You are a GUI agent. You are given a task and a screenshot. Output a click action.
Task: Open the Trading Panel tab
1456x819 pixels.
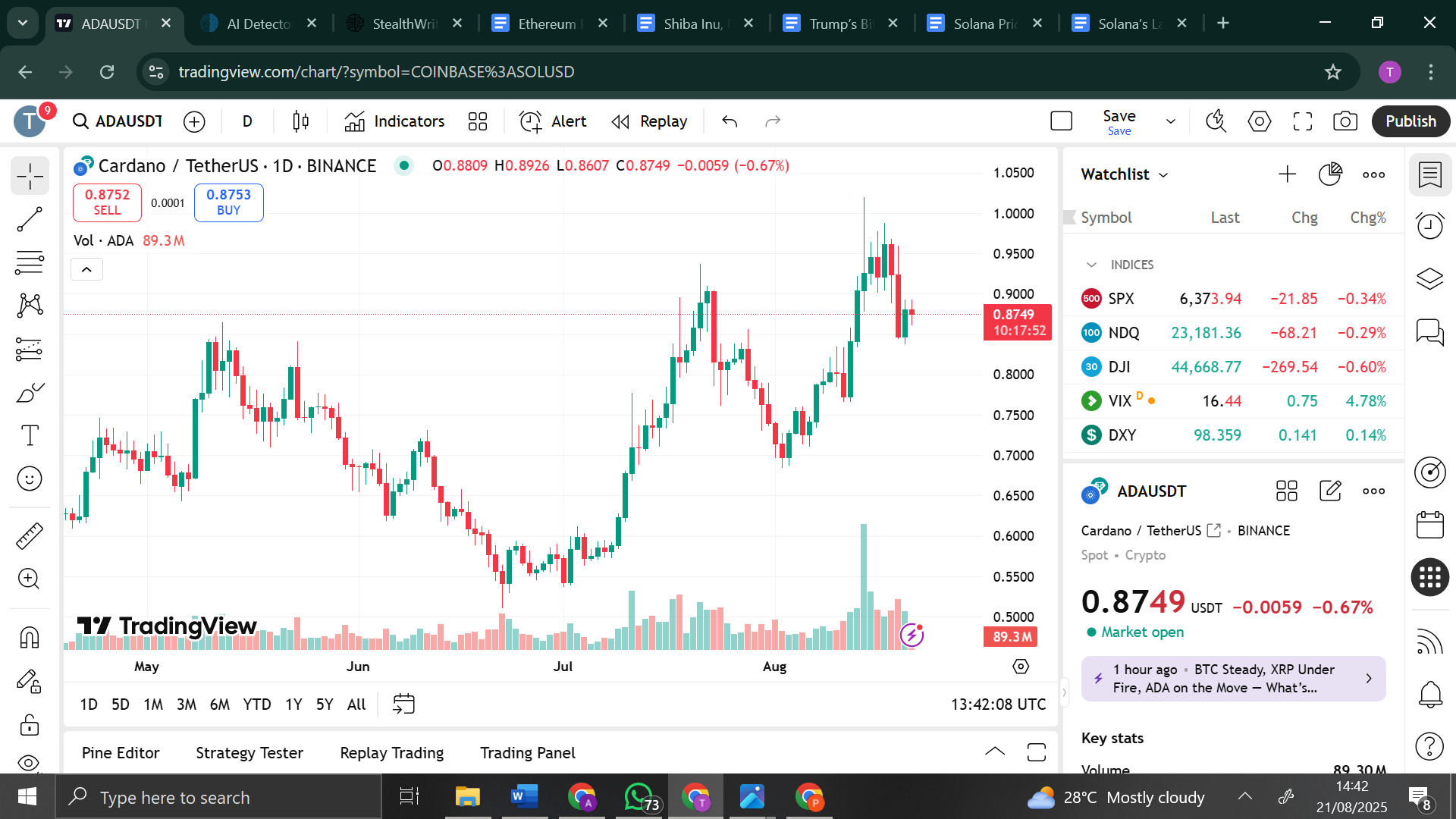[528, 753]
